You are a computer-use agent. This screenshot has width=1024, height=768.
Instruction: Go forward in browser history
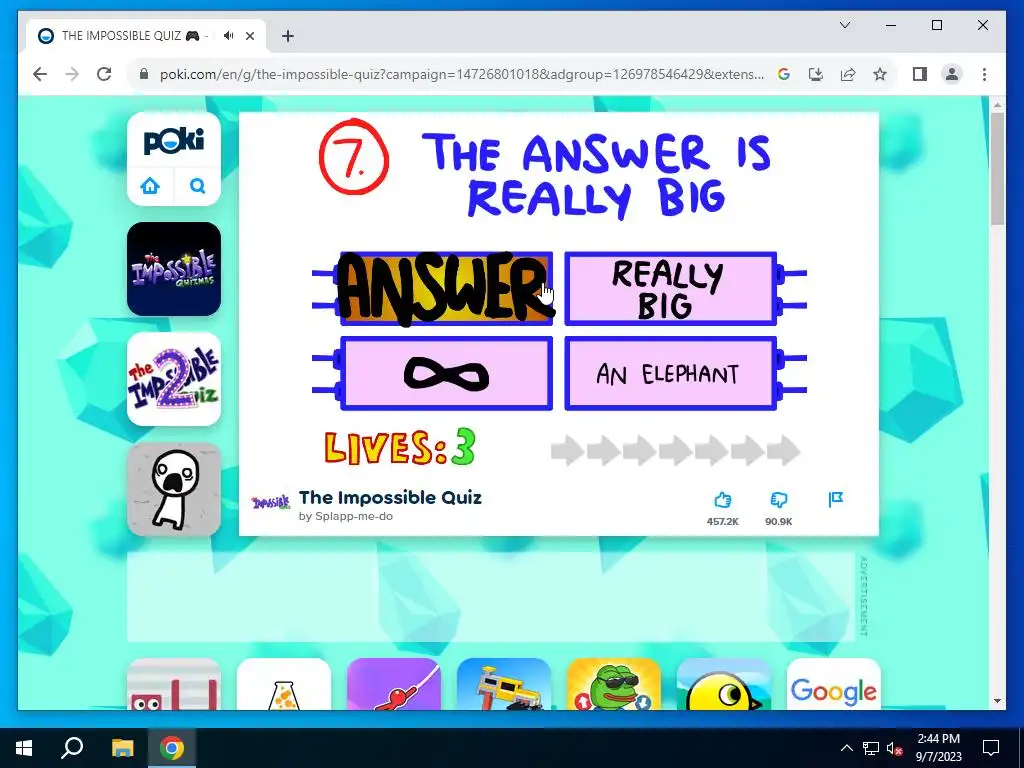pyautogui.click(x=72, y=74)
